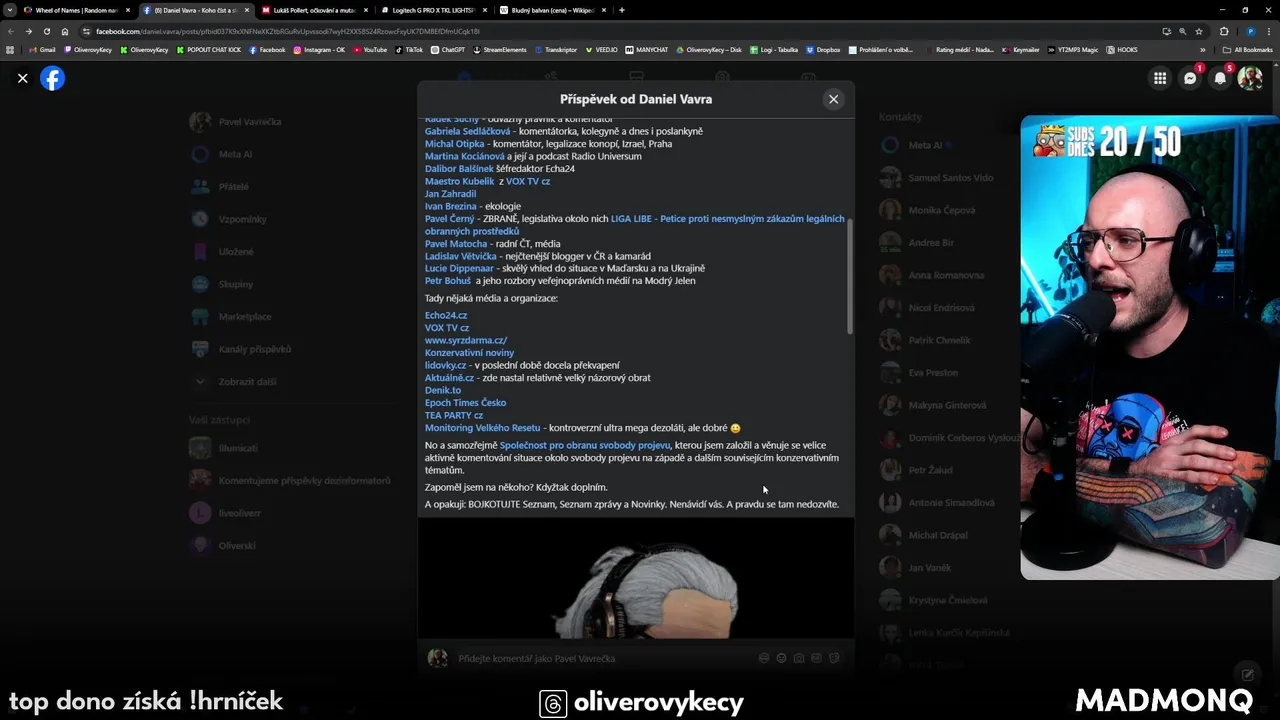Open the VOX TV cz link beside Maestro Kubelík
Image resolution: width=1280 pixels, height=720 pixels.
[528, 181]
